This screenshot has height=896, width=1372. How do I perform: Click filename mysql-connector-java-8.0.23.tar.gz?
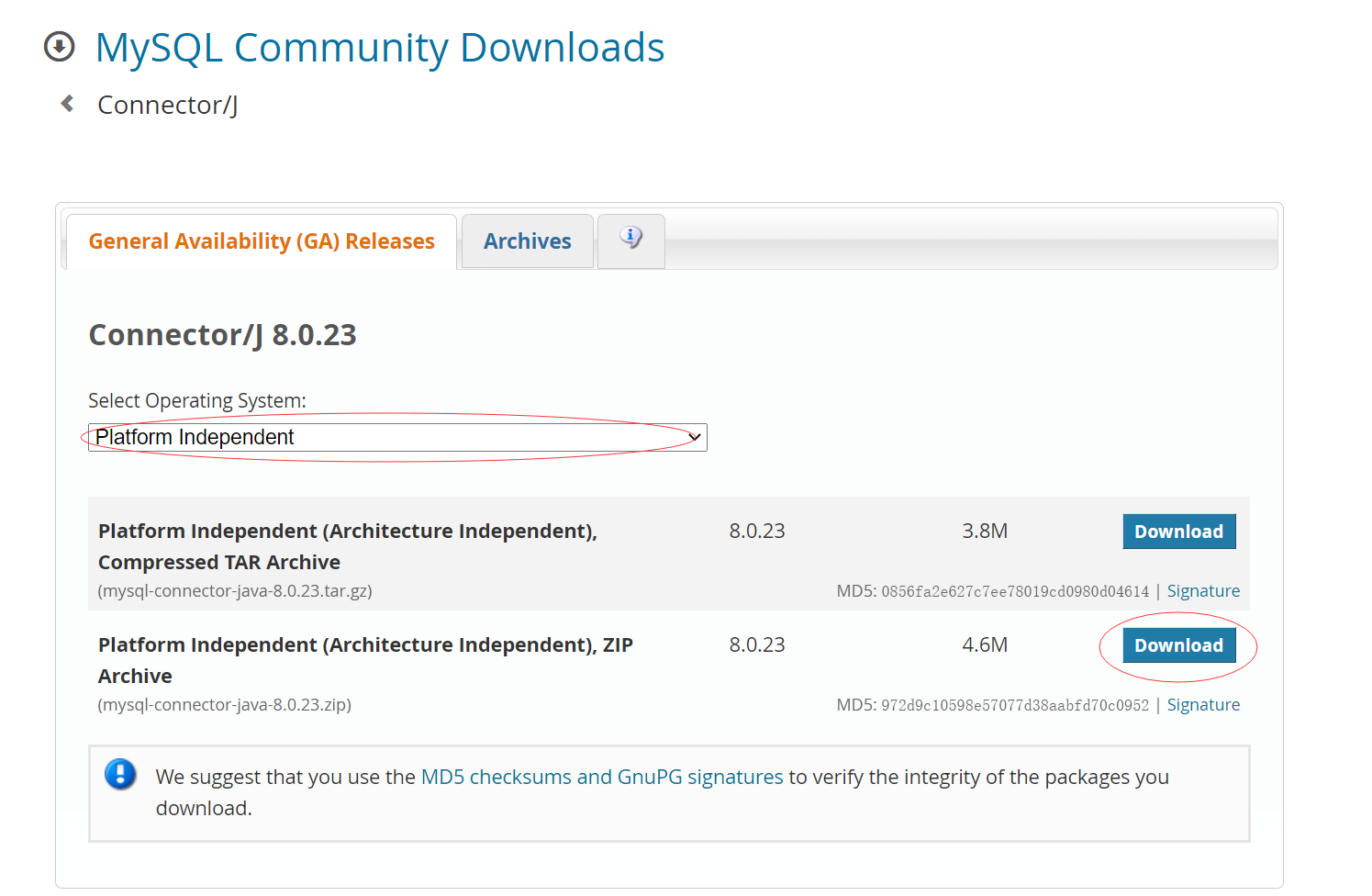[x=235, y=591]
